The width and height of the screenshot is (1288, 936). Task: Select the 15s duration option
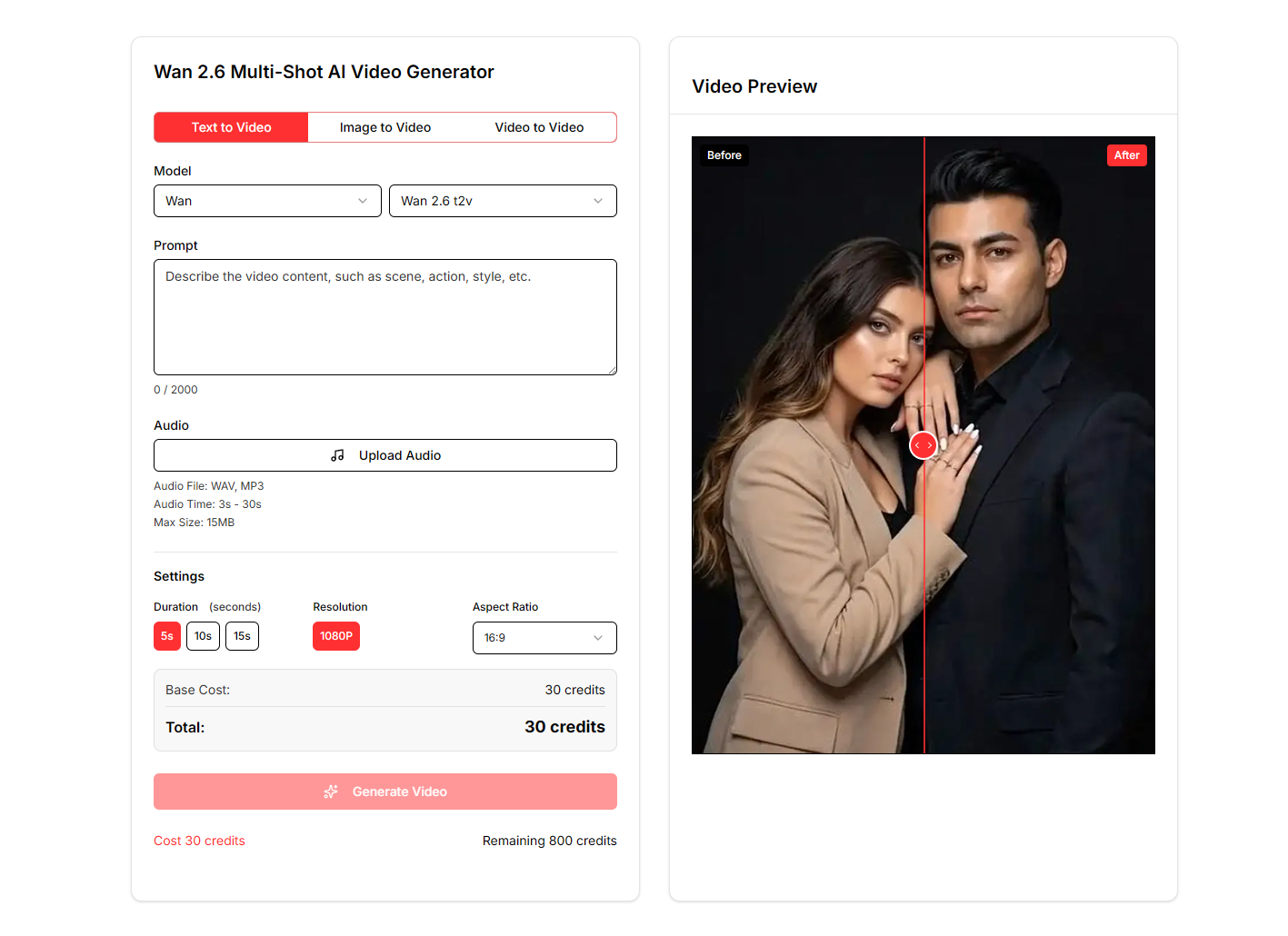(242, 636)
